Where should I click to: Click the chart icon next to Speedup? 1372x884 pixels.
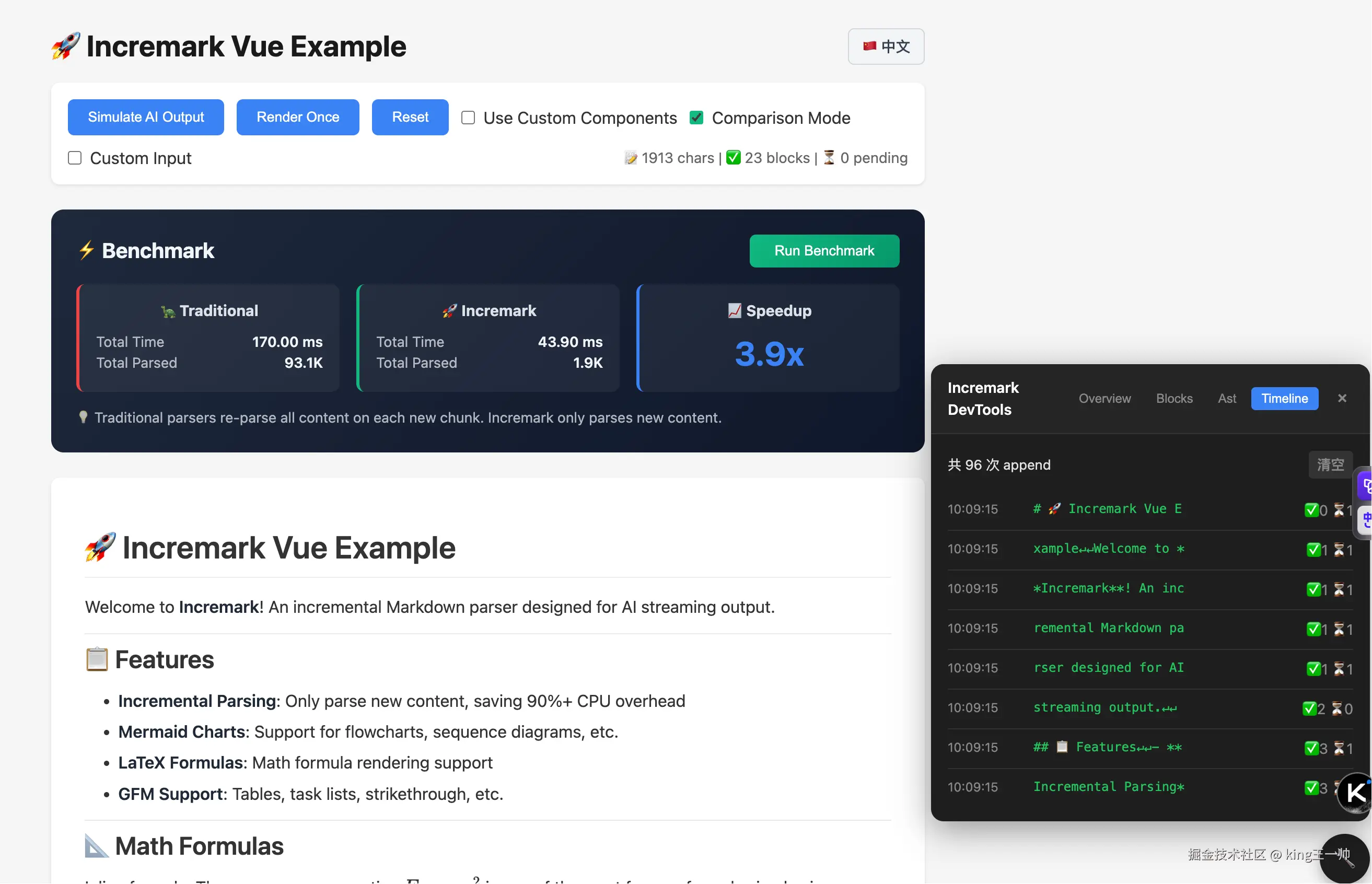pyautogui.click(x=734, y=310)
